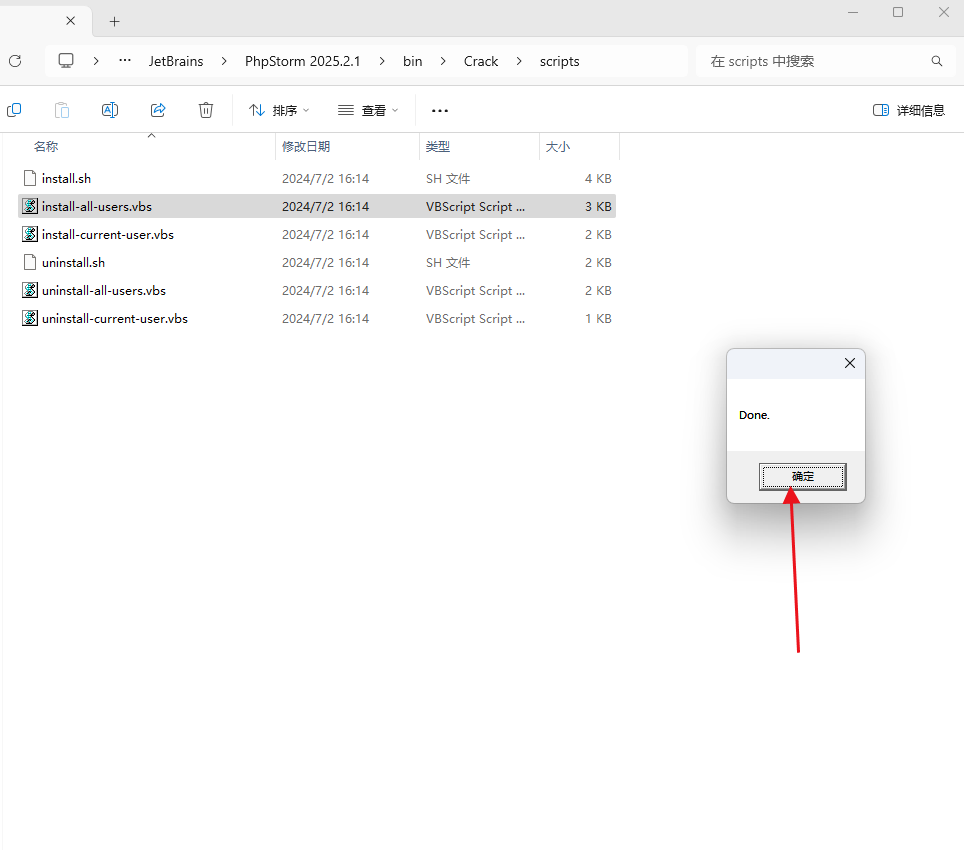964x850 pixels.
Task: Expand the chevron after the This PC icon
Action: 96,61
